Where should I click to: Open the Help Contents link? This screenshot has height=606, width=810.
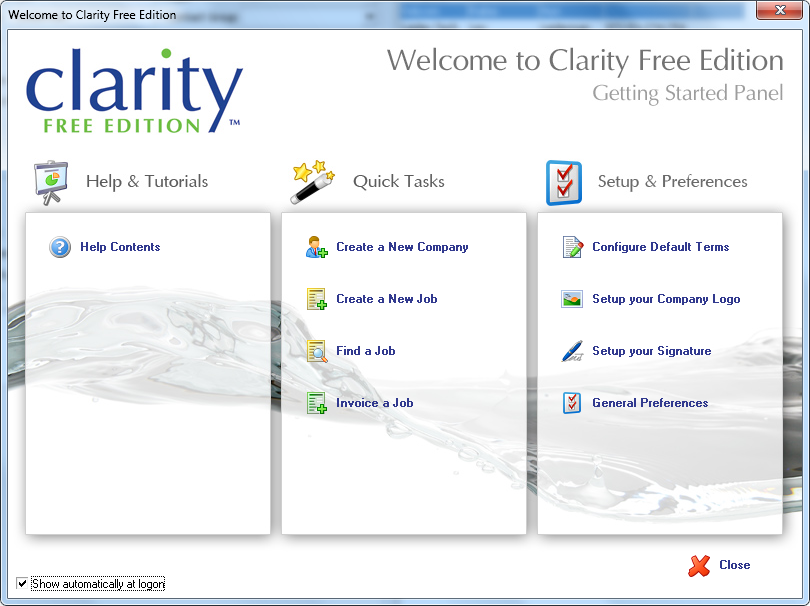point(120,247)
